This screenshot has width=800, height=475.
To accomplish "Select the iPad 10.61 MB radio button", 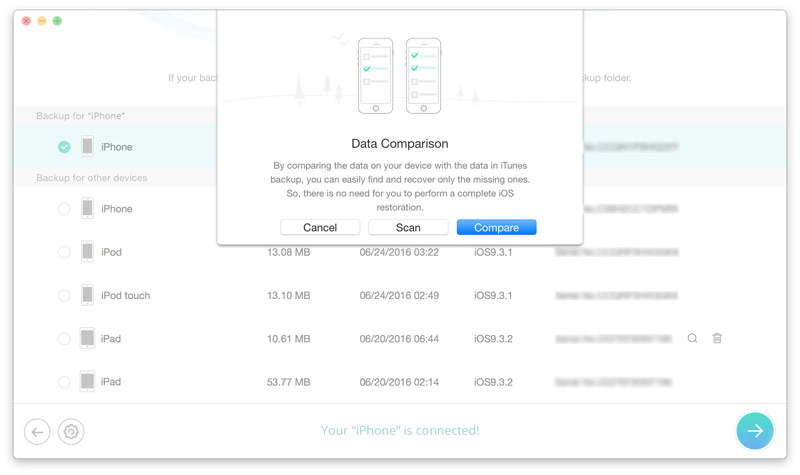I will click(x=64, y=339).
